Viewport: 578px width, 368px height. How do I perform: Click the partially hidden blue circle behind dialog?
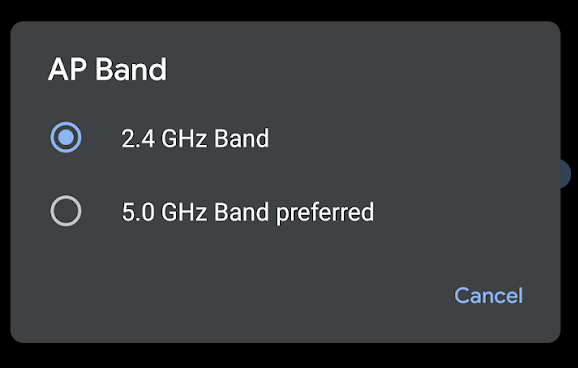click(x=566, y=174)
